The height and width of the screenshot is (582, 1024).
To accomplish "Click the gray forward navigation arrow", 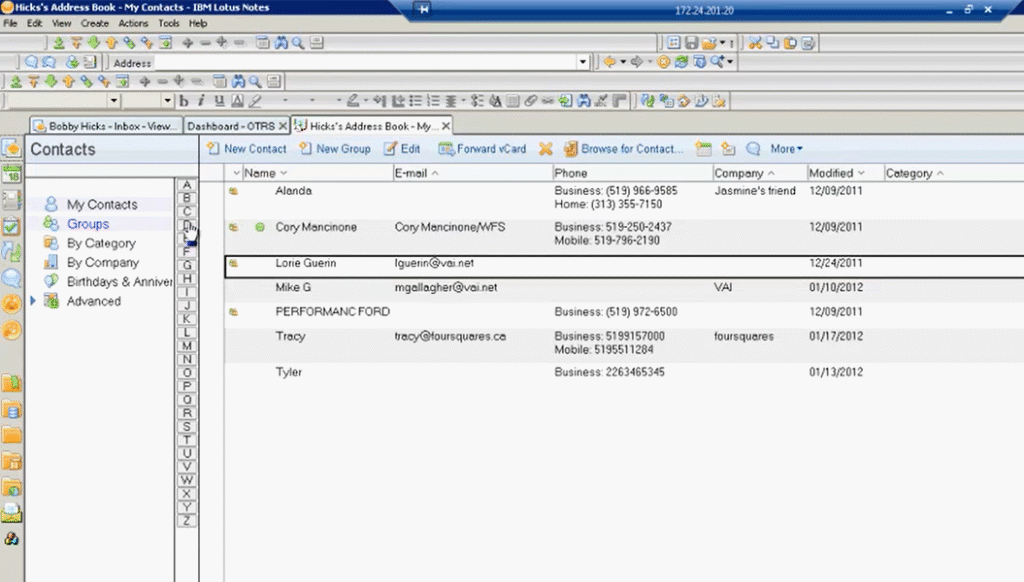I will (x=636, y=62).
